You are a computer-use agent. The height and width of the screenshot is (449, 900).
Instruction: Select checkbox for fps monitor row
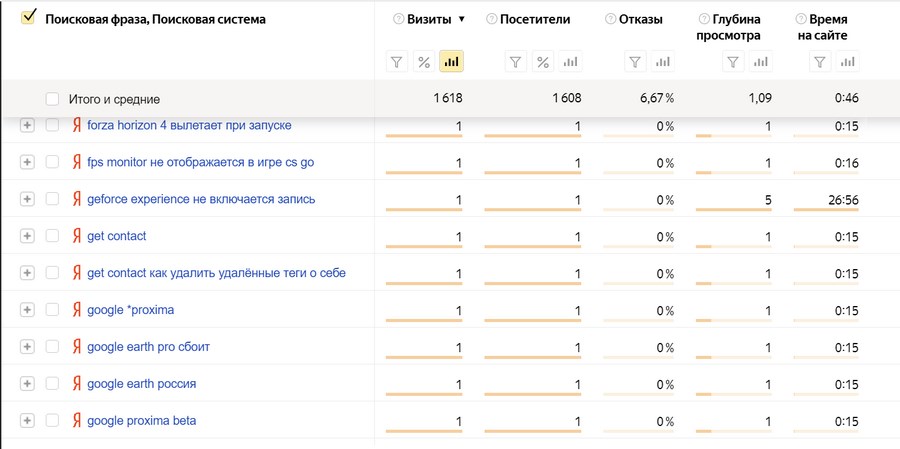click(52, 162)
